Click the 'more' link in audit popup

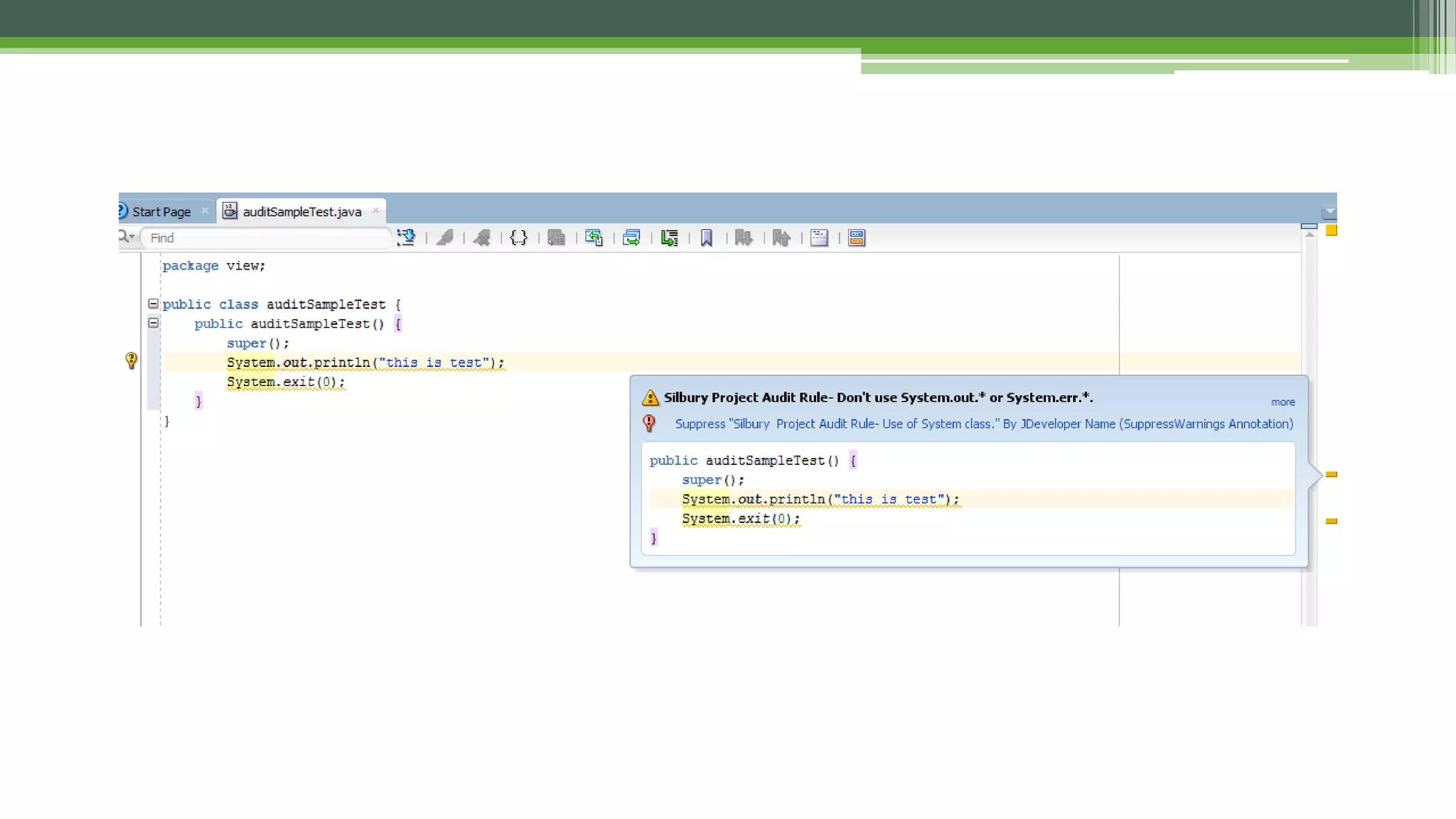click(1283, 402)
